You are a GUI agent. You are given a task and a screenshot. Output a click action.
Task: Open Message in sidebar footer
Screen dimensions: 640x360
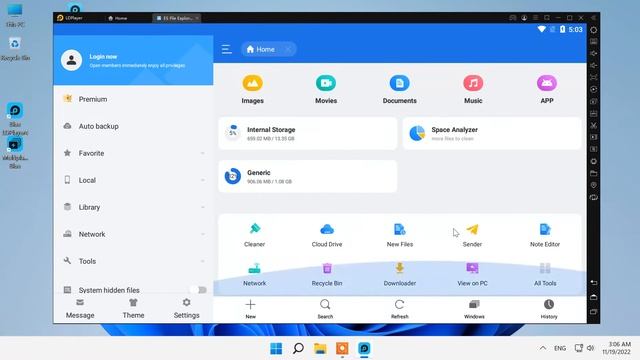[80, 309]
